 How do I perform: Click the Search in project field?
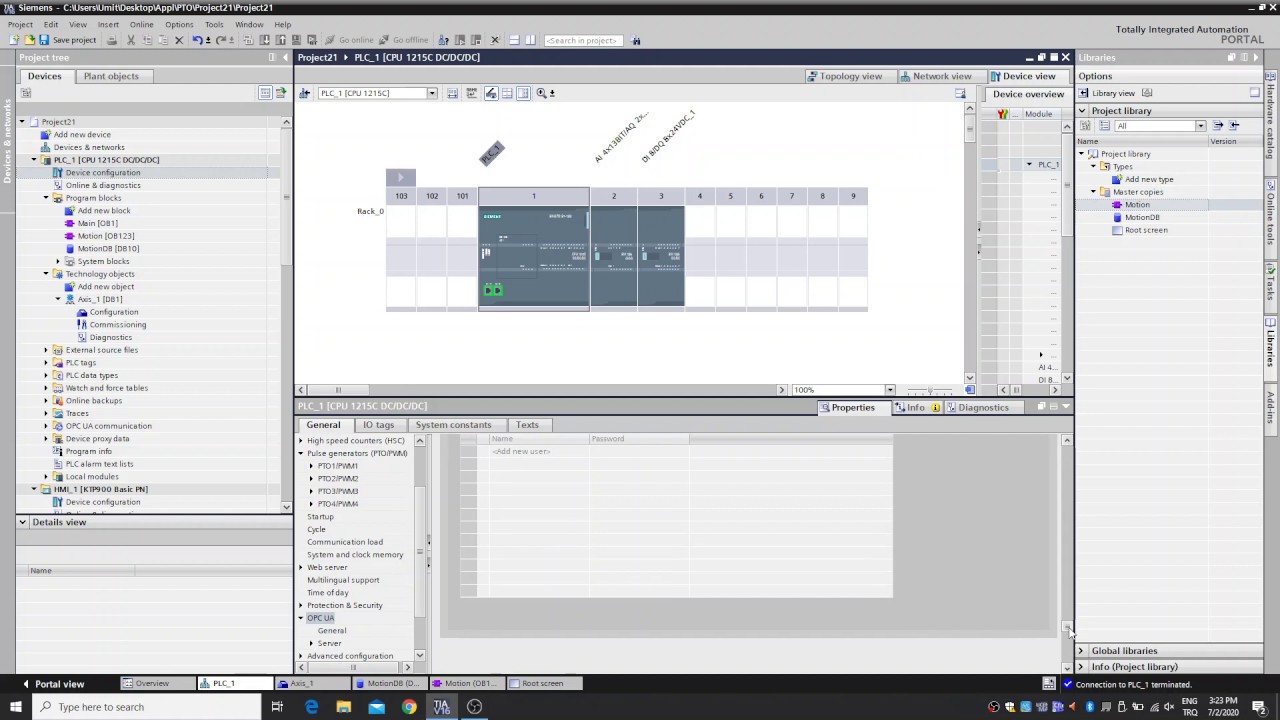583,40
